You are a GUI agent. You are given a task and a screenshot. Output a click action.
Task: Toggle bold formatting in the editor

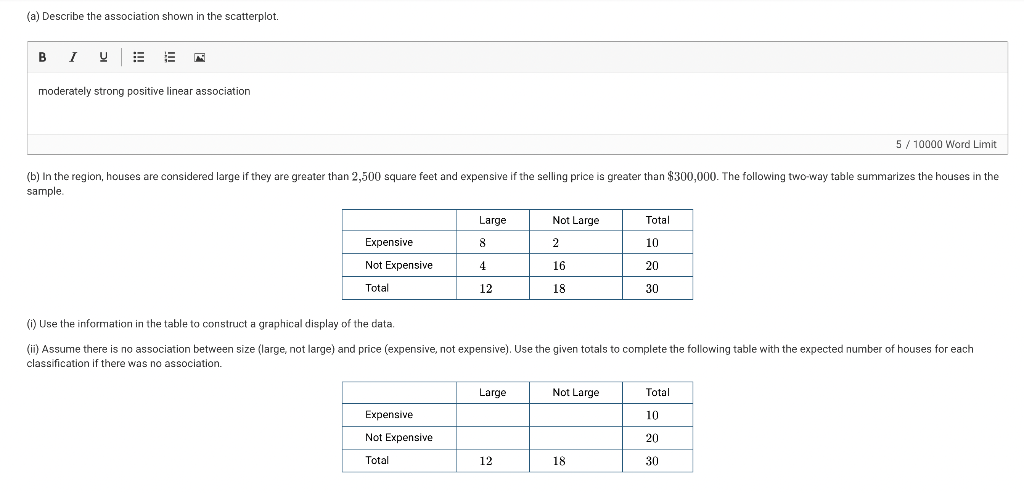pyautogui.click(x=42, y=57)
